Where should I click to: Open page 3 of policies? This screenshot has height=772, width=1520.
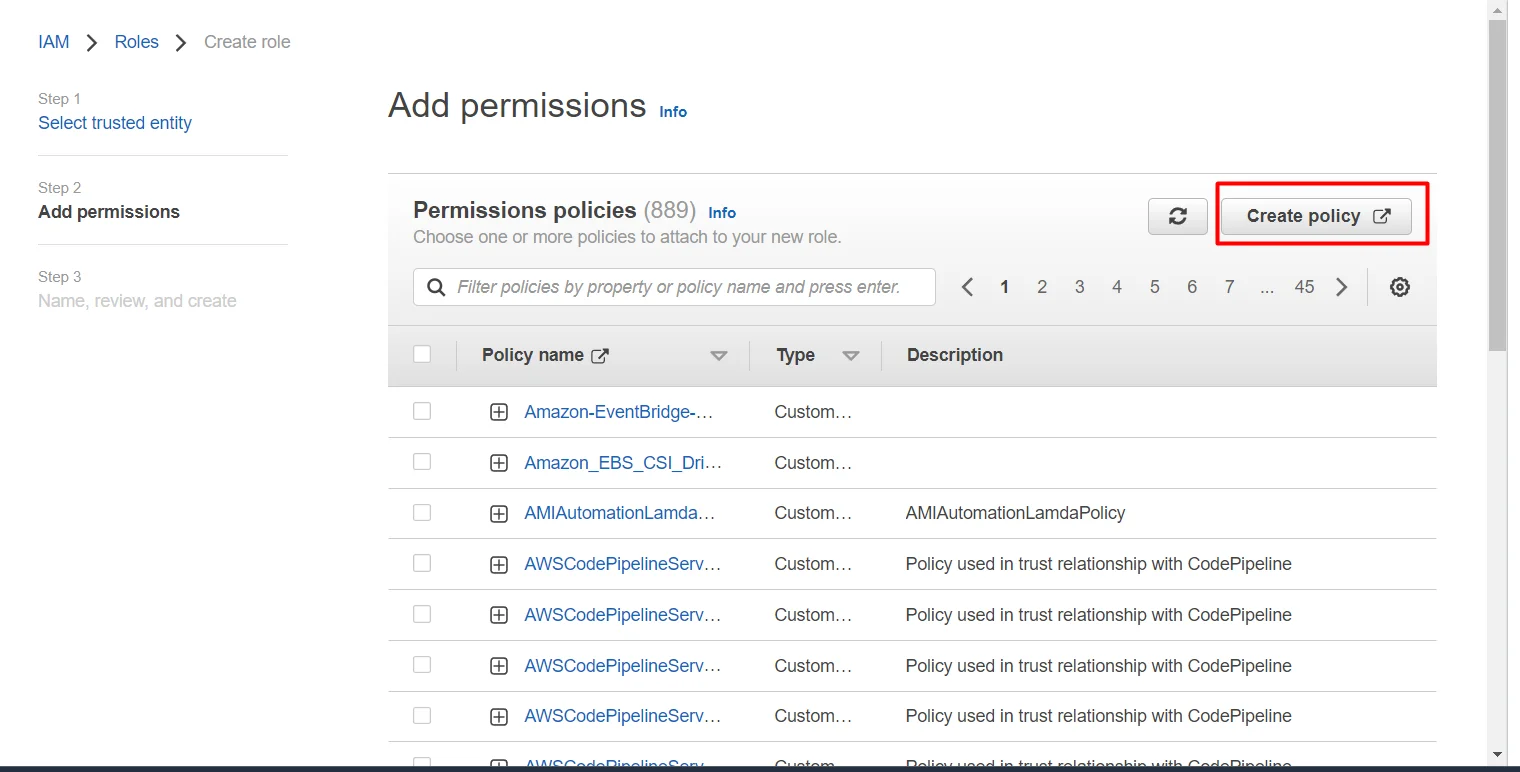tap(1080, 287)
